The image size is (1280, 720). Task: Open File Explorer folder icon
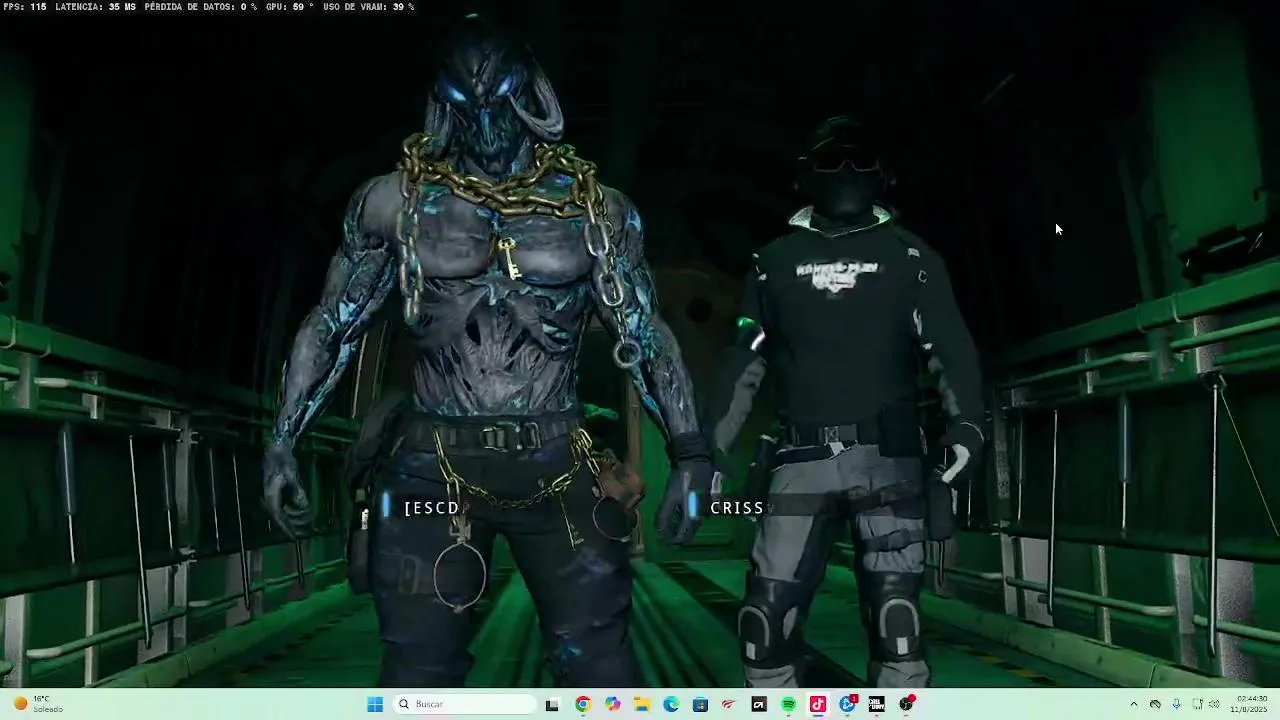642,704
